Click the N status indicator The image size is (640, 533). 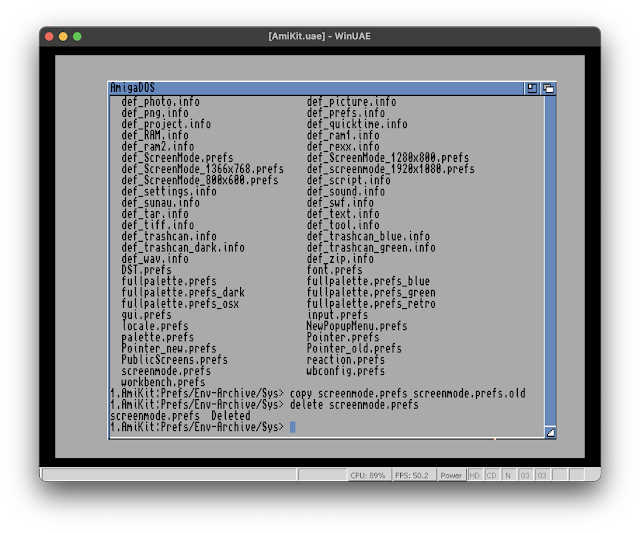508,475
